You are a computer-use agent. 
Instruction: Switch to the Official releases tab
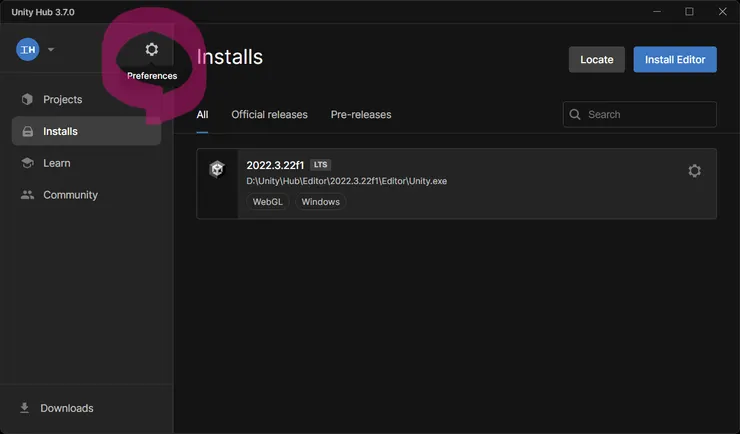point(269,115)
